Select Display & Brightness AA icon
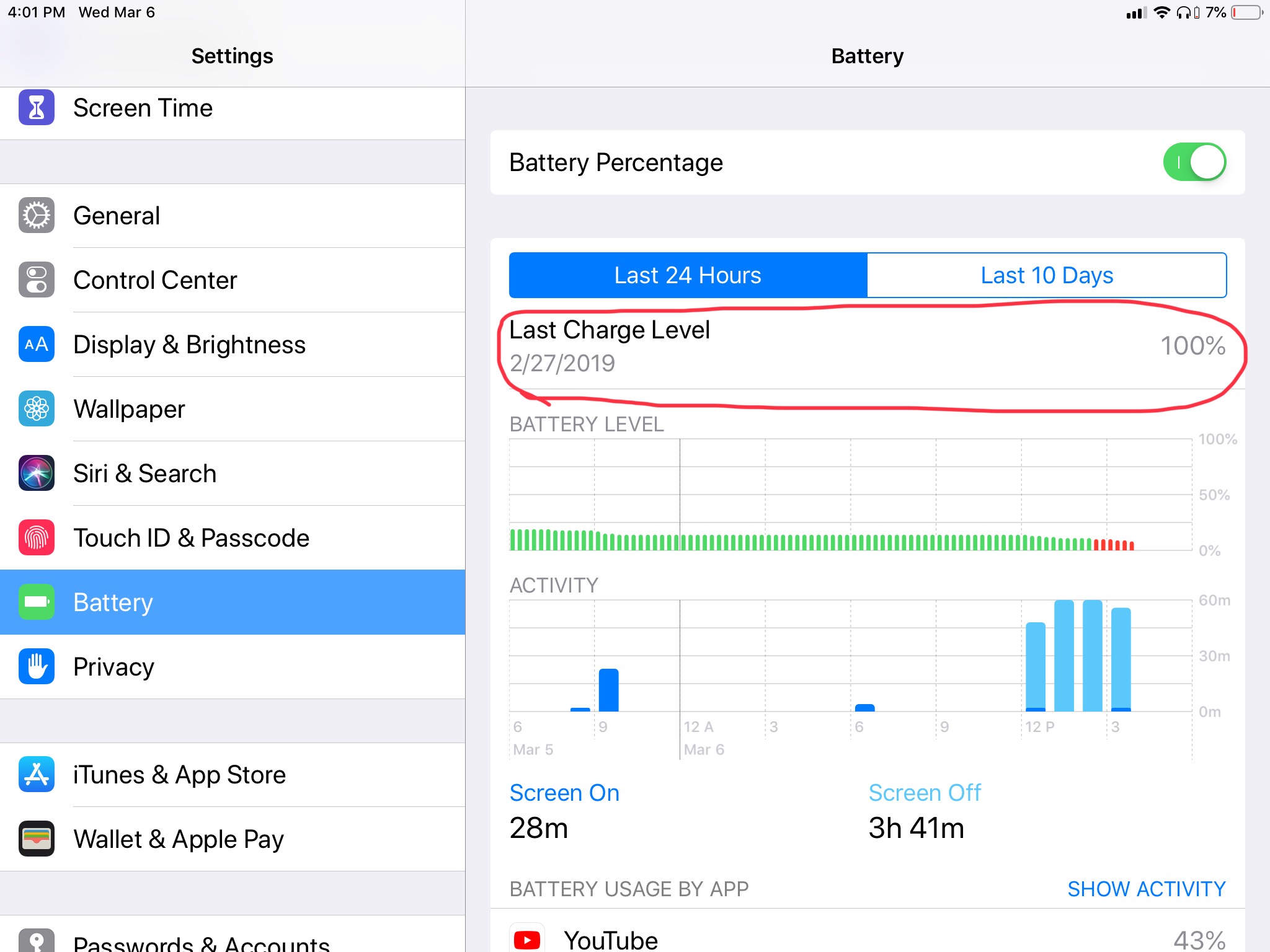The height and width of the screenshot is (952, 1270). coord(37,345)
